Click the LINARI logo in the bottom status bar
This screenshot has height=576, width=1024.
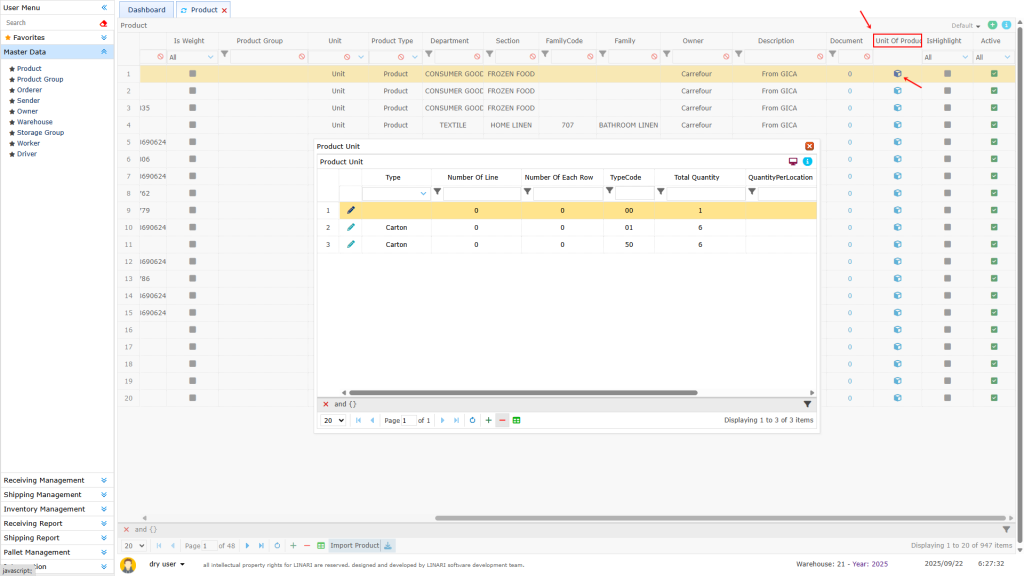click(x=128, y=564)
